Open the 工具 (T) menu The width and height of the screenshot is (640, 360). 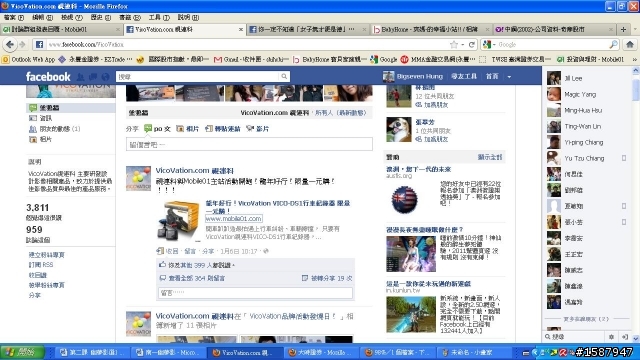[159, 18]
